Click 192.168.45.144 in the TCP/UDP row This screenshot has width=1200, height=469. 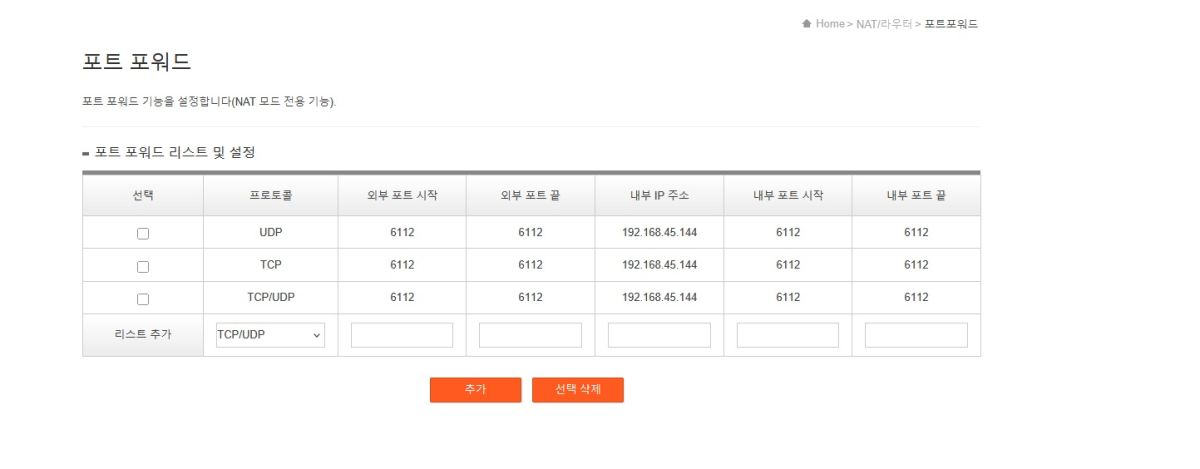(x=659, y=297)
